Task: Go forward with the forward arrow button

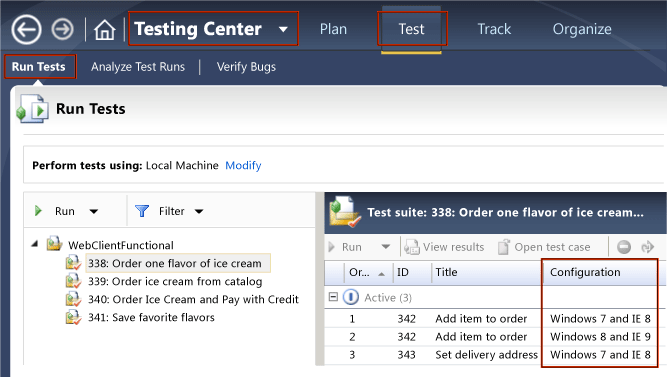Action: pos(63,29)
